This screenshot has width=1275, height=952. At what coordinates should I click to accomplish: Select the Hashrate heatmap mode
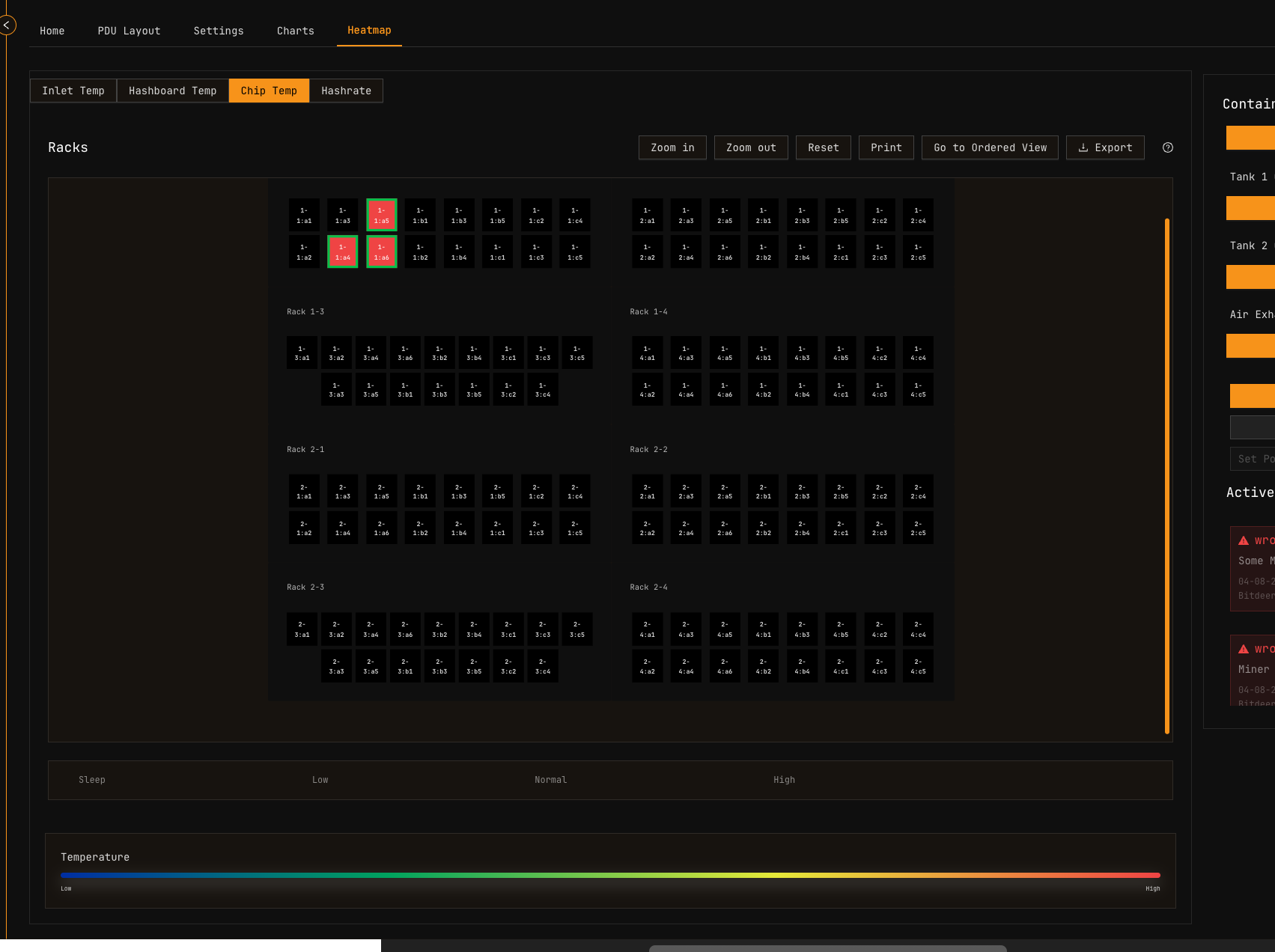[x=346, y=91]
